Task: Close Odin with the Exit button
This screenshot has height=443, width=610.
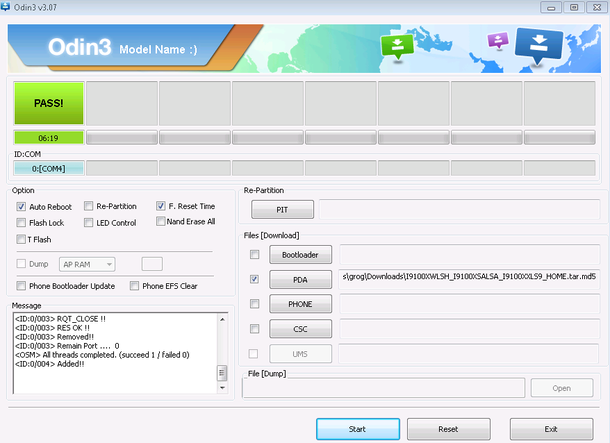Action: tap(549, 428)
